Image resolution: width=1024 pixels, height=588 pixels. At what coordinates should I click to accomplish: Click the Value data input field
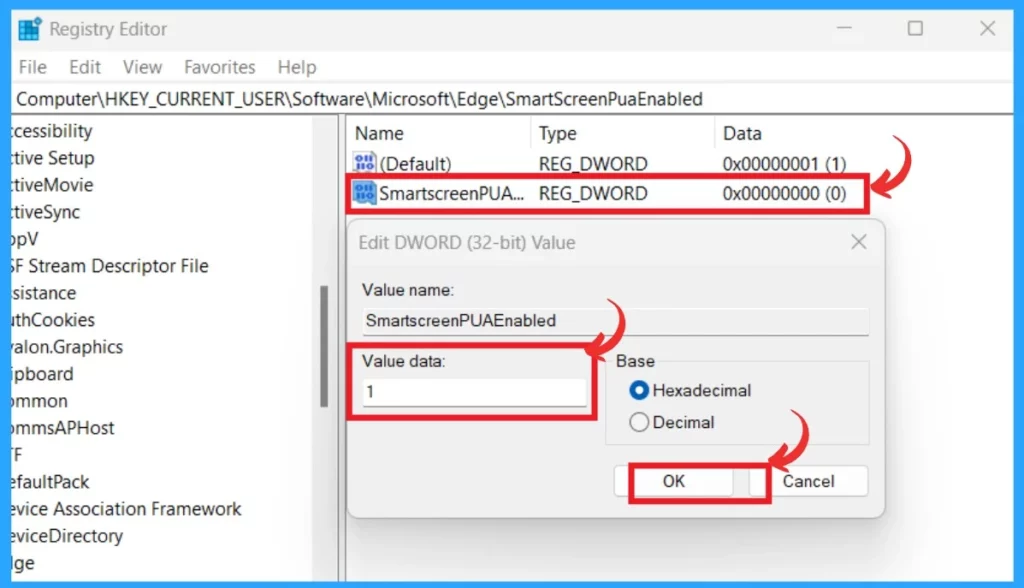475,392
